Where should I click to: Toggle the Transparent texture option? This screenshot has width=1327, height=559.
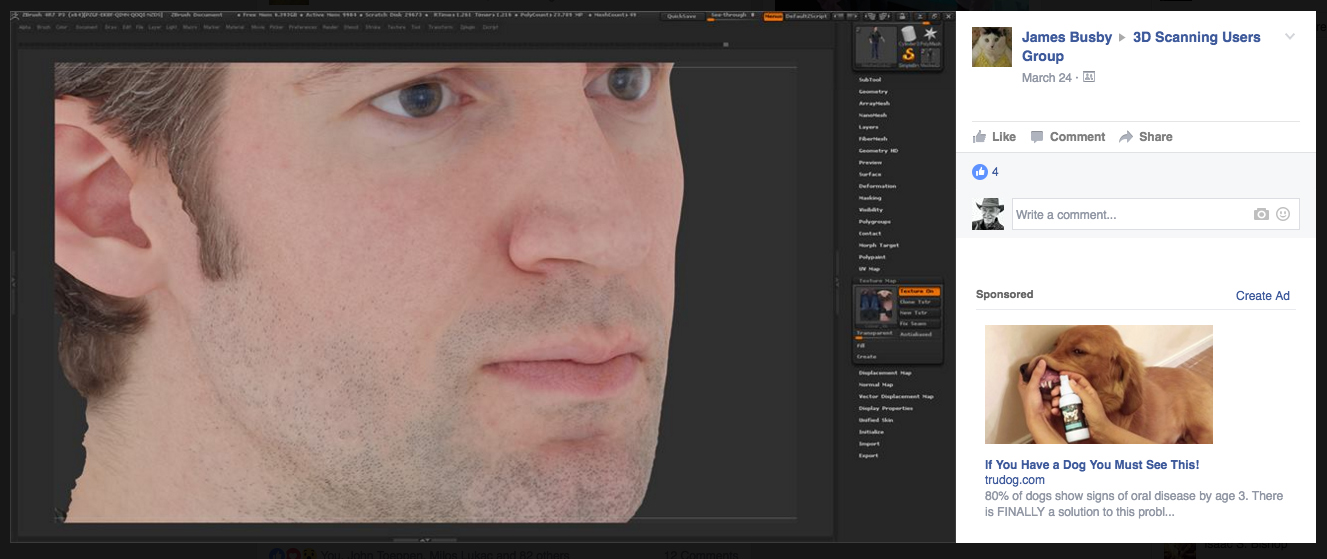click(874, 334)
